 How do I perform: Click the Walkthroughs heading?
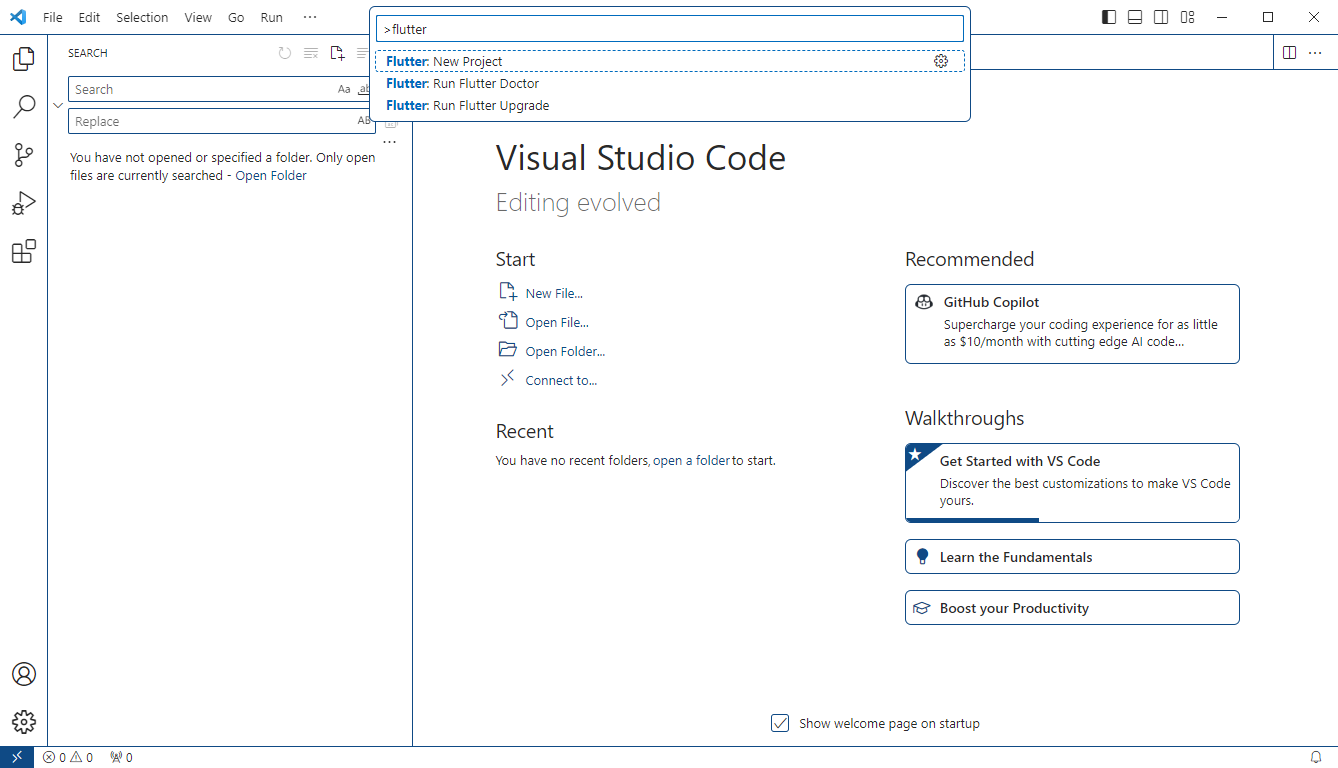(965, 418)
